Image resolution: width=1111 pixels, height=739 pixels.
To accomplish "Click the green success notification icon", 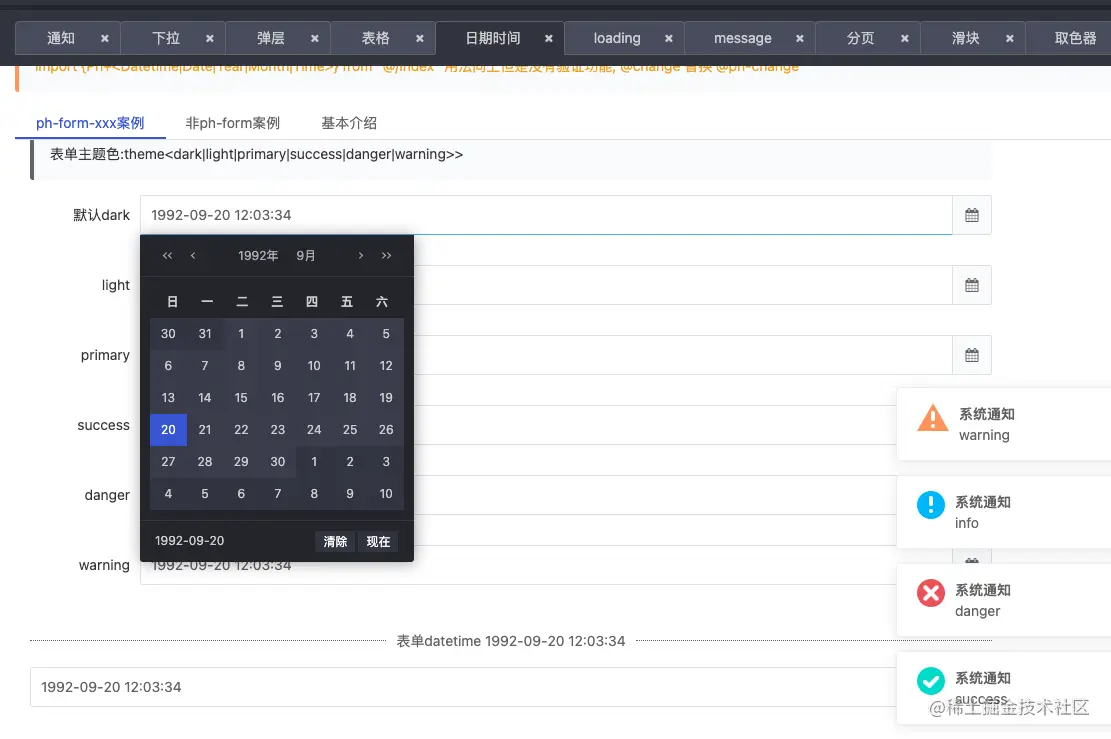I will tap(931, 681).
